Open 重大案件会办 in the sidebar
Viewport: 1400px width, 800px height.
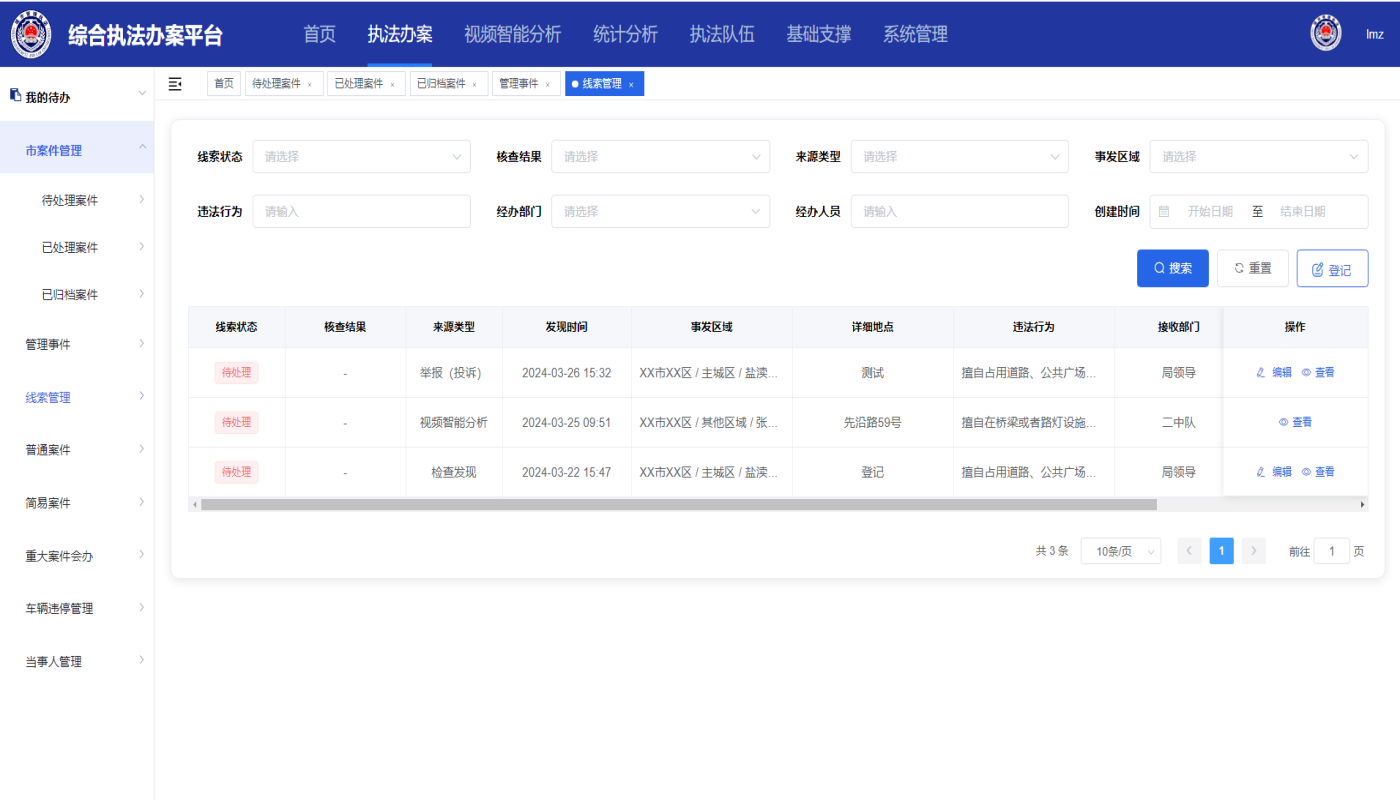click(77, 555)
